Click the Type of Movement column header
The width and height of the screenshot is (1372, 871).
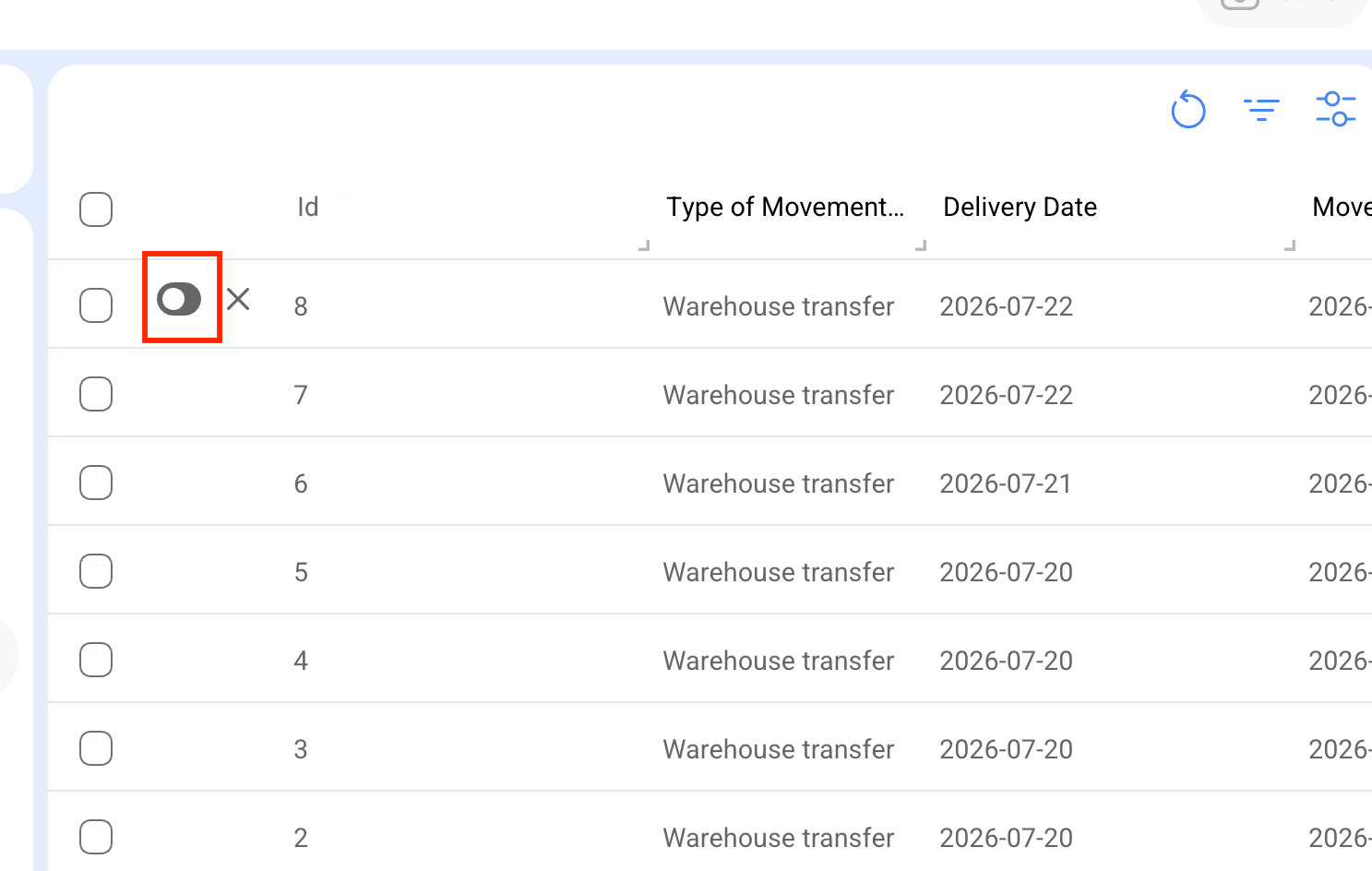(785, 207)
